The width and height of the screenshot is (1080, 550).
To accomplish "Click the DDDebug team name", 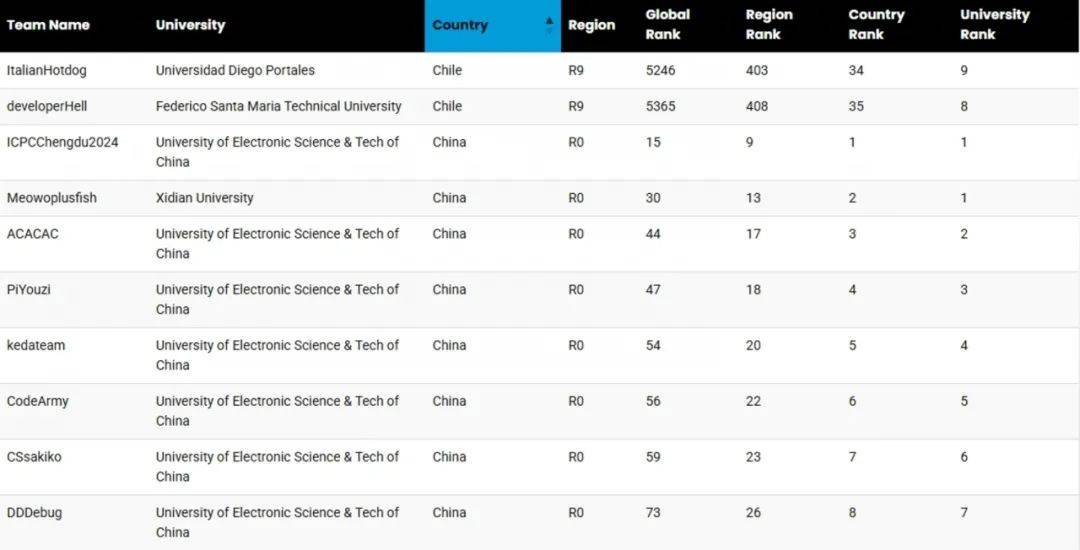I will (x=34, y=513).
